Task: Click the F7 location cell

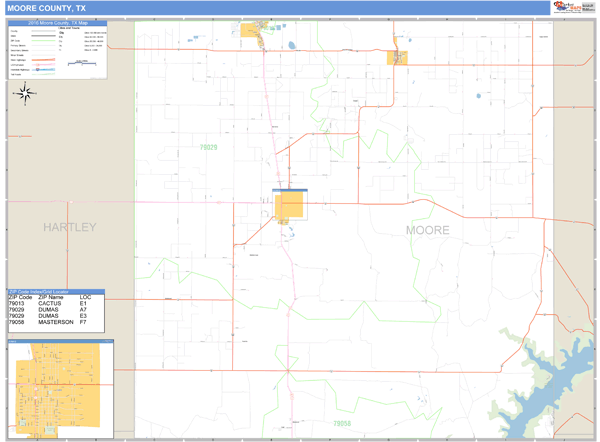Action: pyautogui.click(x=83, y=322)
